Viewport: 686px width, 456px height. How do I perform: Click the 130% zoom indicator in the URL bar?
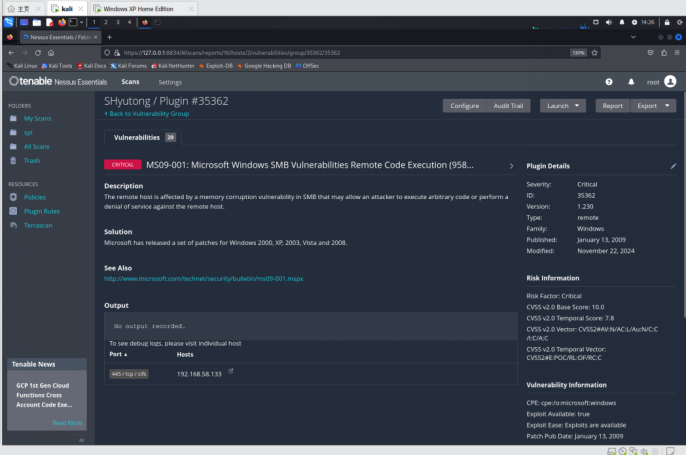coord(578,53)
